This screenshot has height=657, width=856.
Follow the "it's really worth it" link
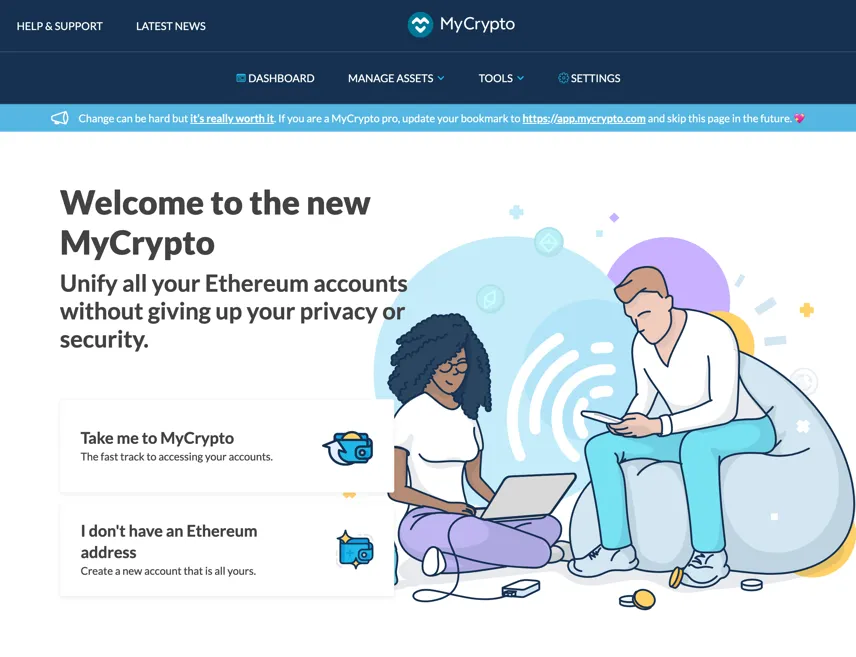232,119
